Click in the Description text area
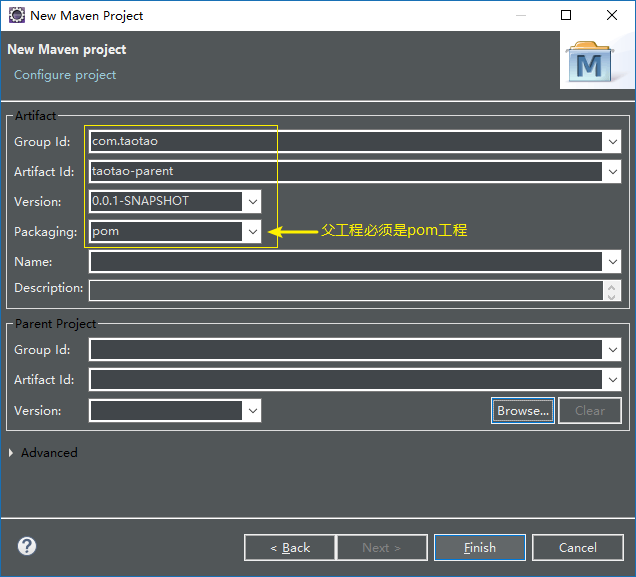636x577 pixels. click(x=346, y=291)
